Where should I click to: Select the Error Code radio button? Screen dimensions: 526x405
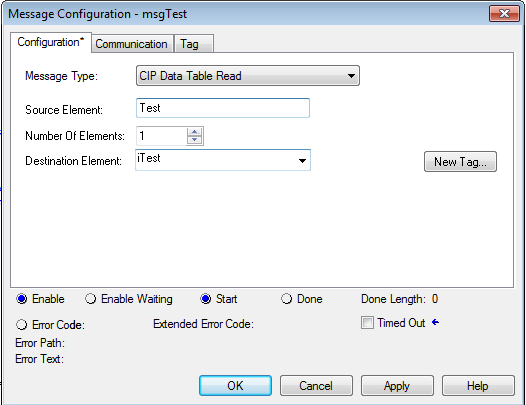tap(22, 325)
